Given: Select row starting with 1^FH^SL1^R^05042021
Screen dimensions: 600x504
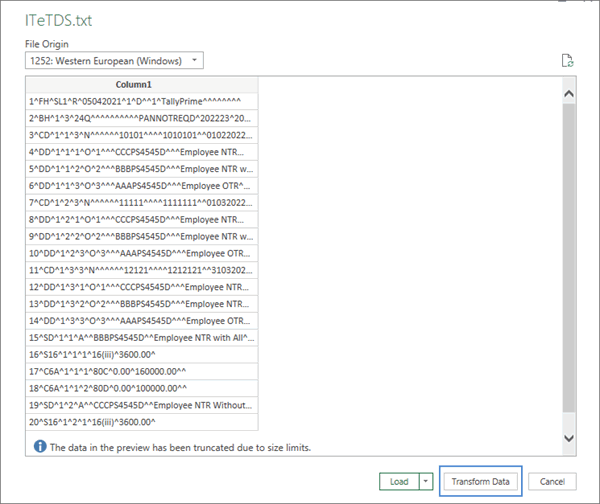Looking at the screenshot, I should tap(142, 101).
